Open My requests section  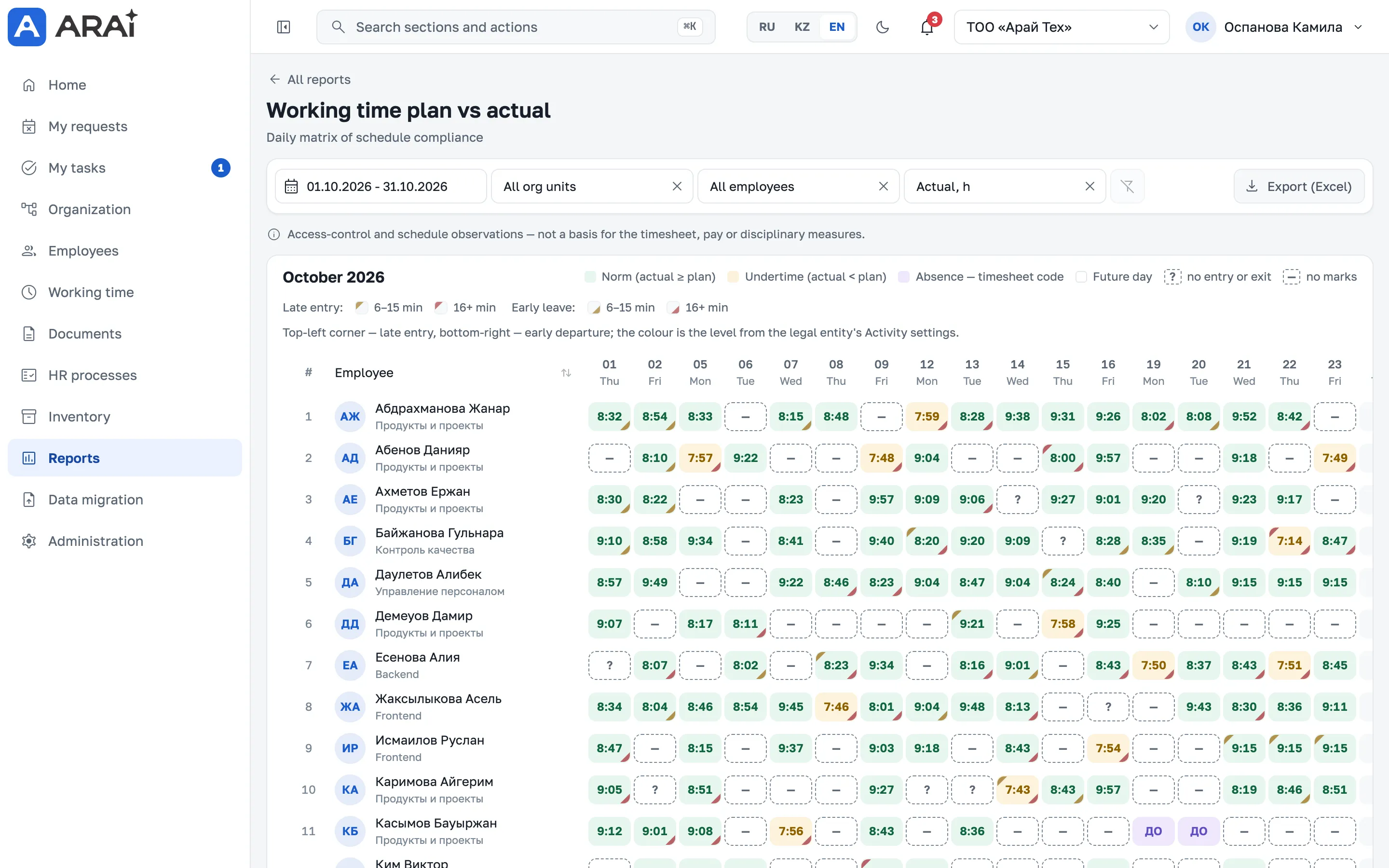(124, 126)
